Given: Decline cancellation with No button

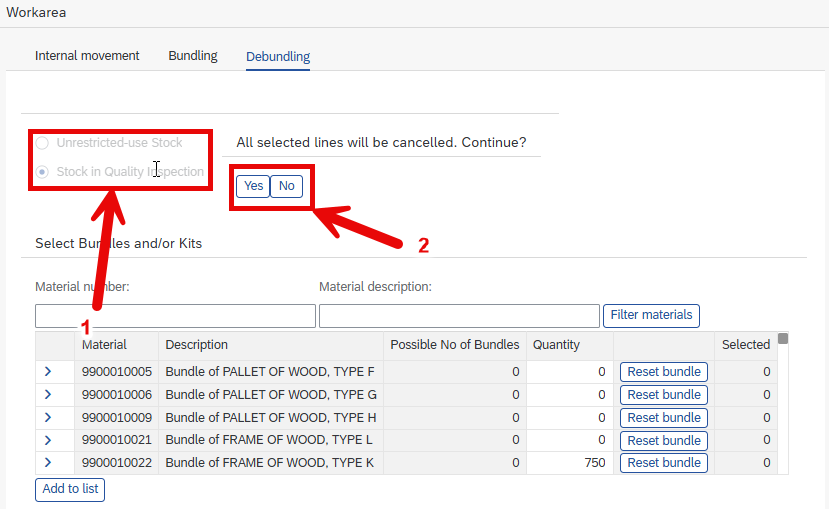Looking at the screenshot, I should coord(287,186).
